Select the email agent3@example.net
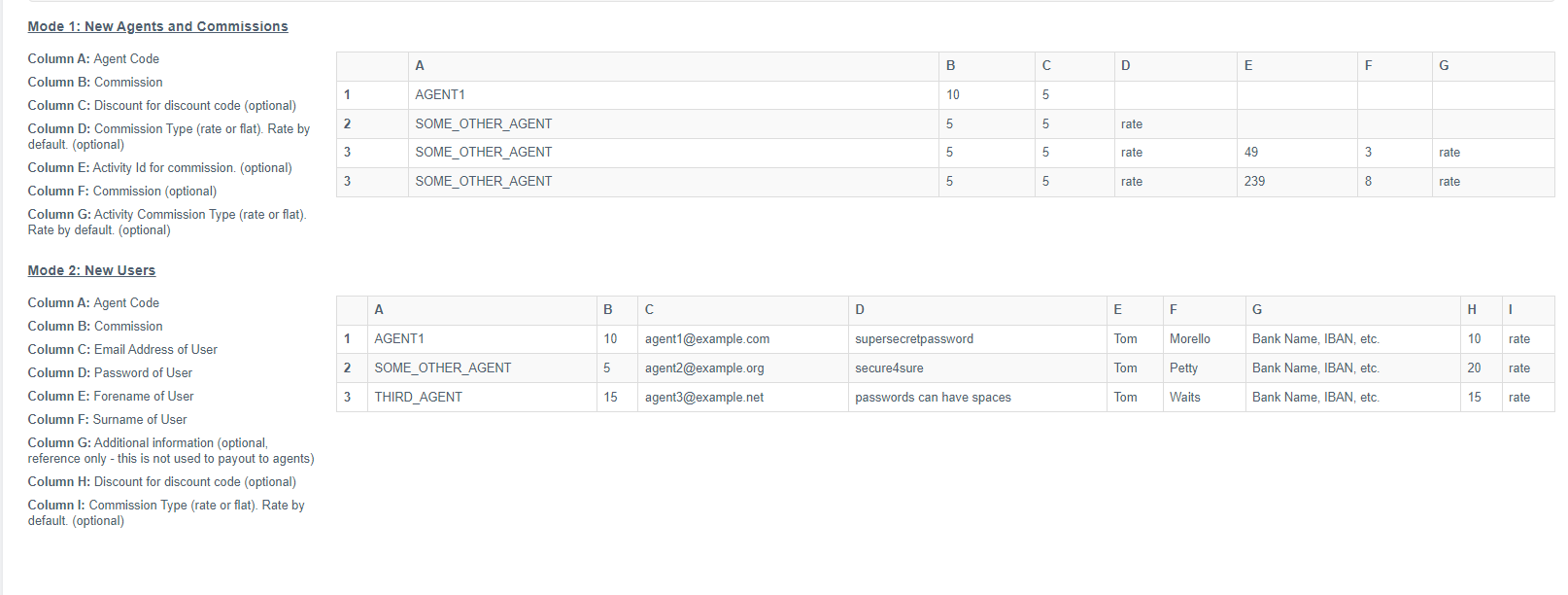1568x595 pixels. pos(704,398)
